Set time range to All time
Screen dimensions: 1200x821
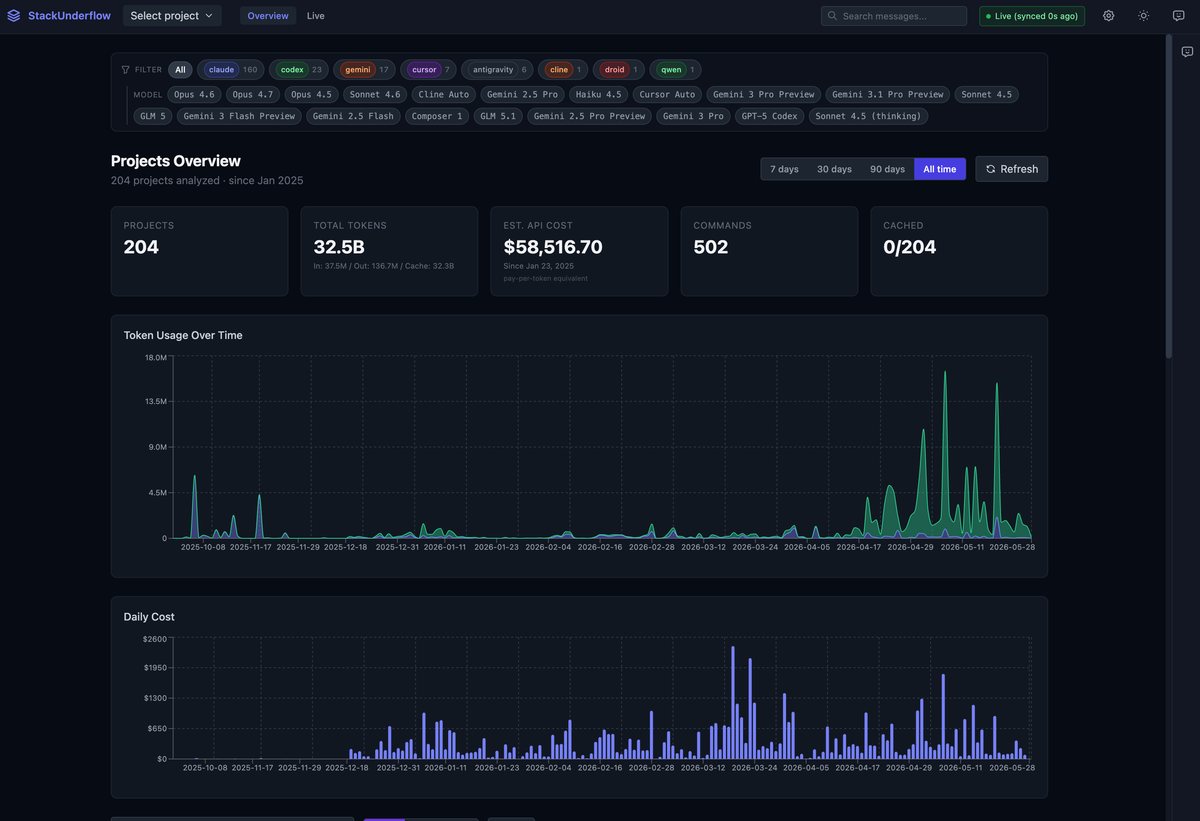(x=940, y=169)
